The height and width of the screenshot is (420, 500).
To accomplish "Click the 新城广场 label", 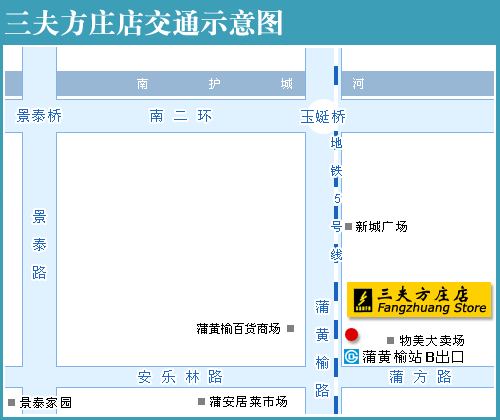I will 381,227.
